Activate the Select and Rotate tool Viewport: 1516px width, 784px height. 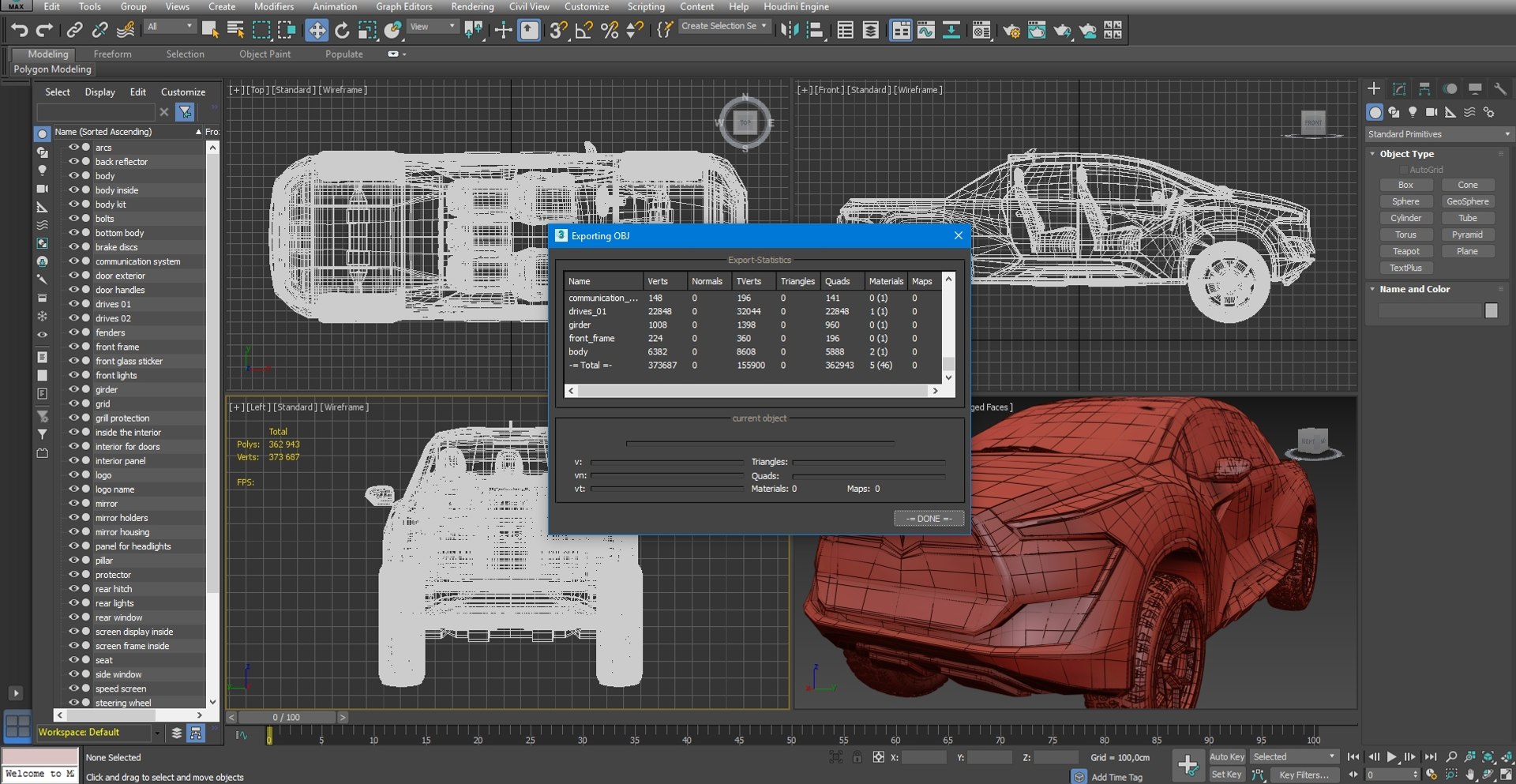pyautogui.click(x=342, y=30)
